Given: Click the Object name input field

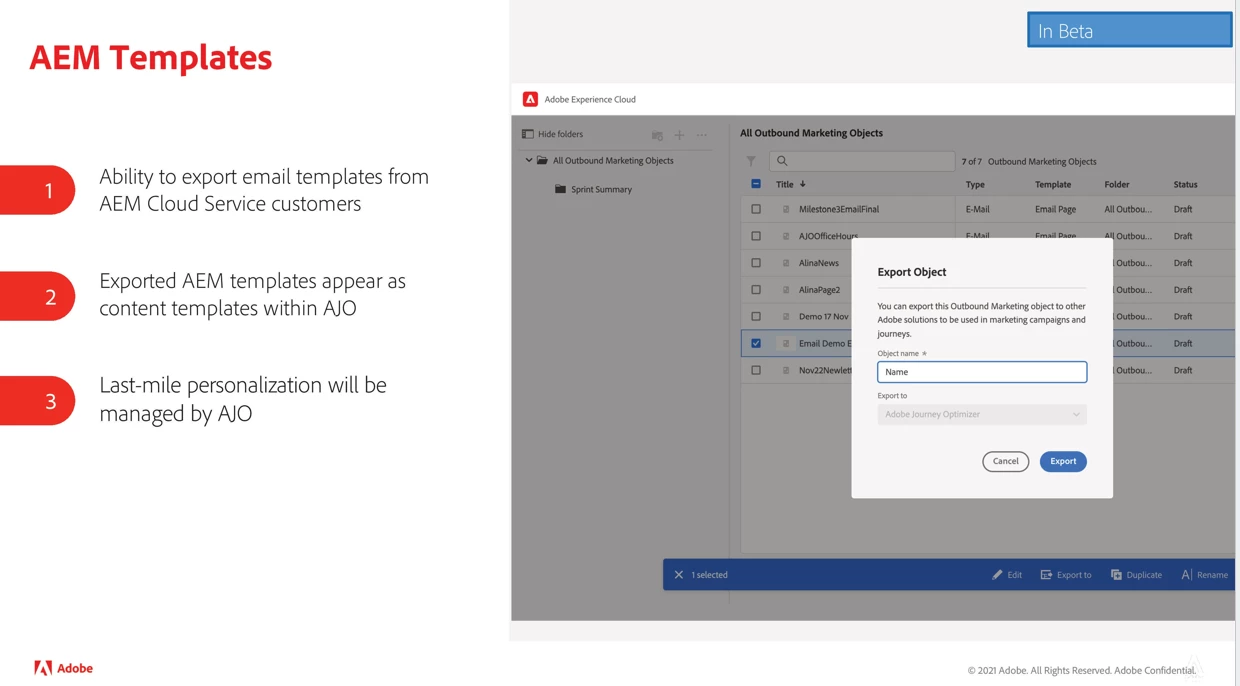Looking at the screenshot, I should [982, 372].
